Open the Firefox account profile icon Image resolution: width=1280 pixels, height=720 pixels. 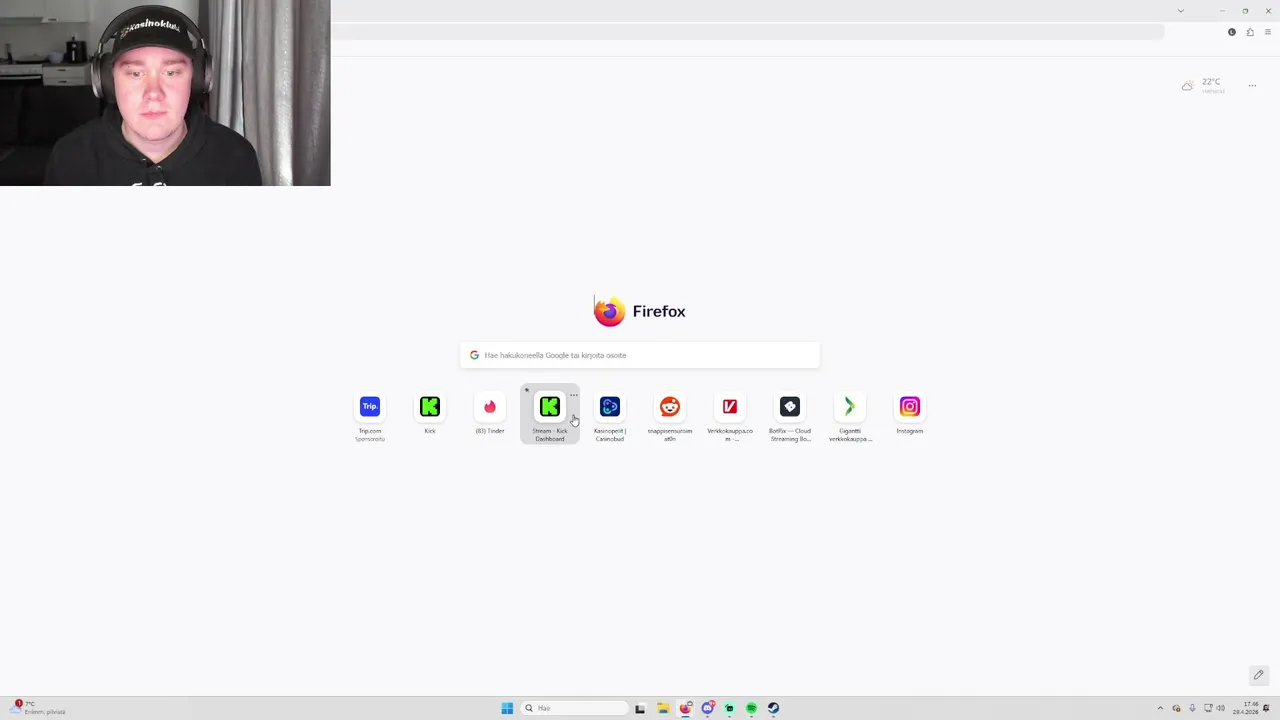(1232, 32)
